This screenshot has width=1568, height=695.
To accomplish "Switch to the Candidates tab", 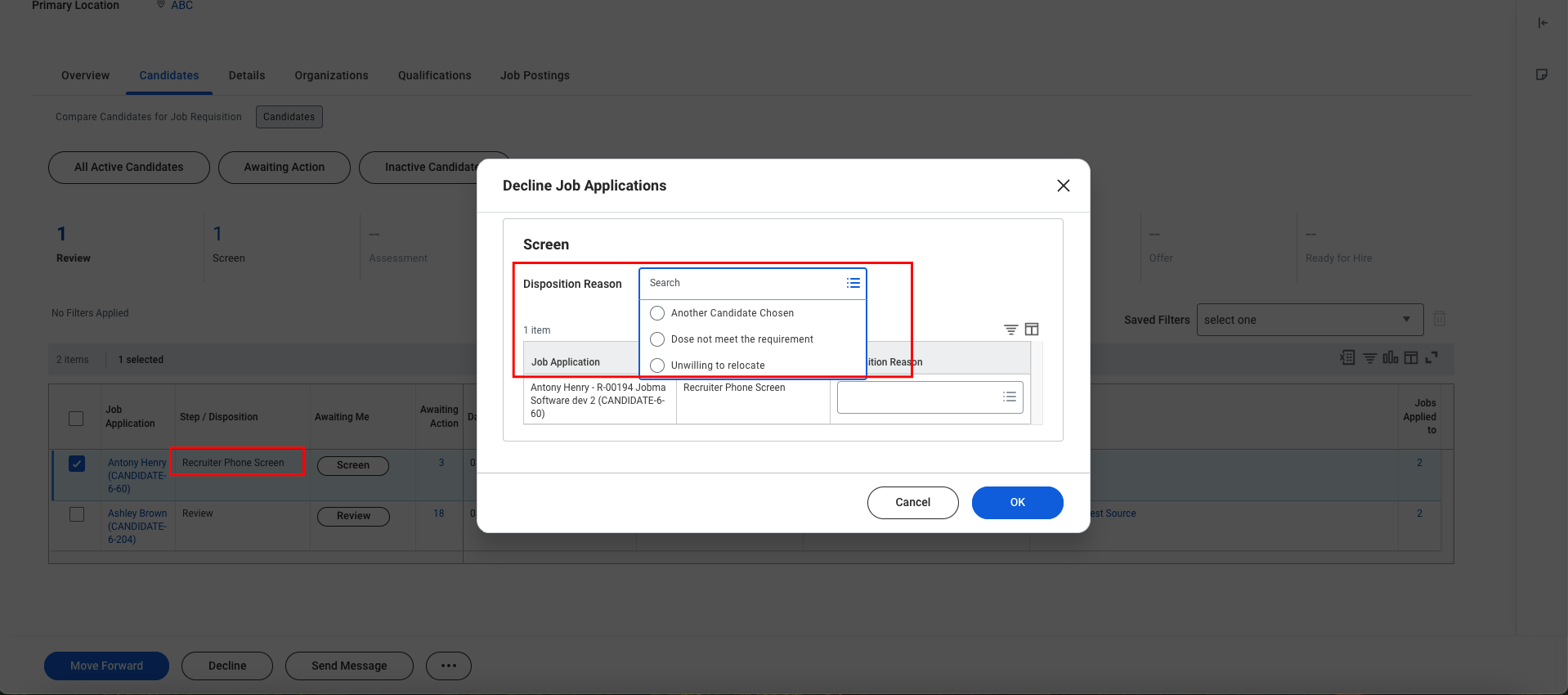I will (x=169, y=75).
